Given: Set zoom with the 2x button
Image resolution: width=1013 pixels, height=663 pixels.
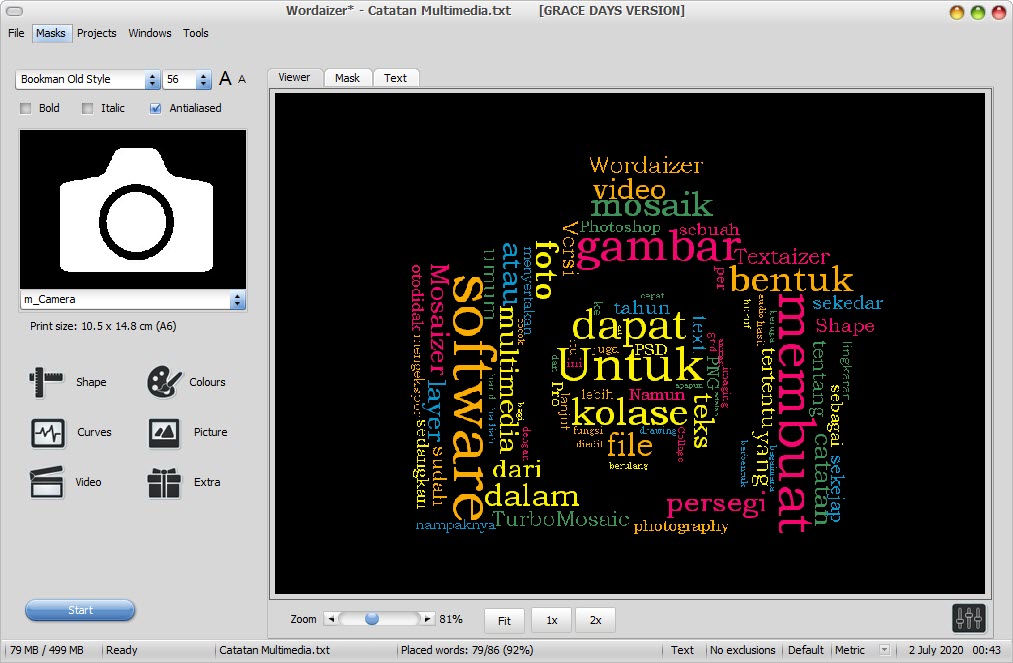Looking at the screenshot, I should pos(596,620).
